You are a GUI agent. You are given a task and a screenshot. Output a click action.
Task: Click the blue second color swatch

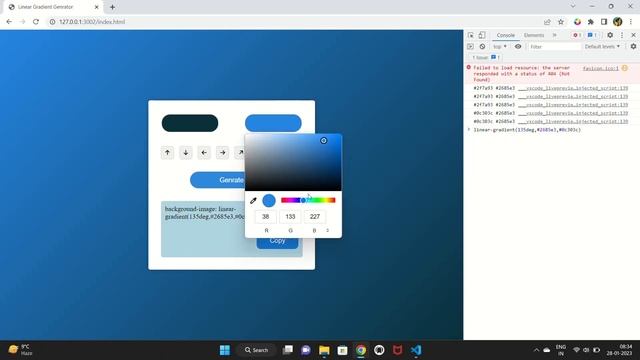(x=273, y=123)
